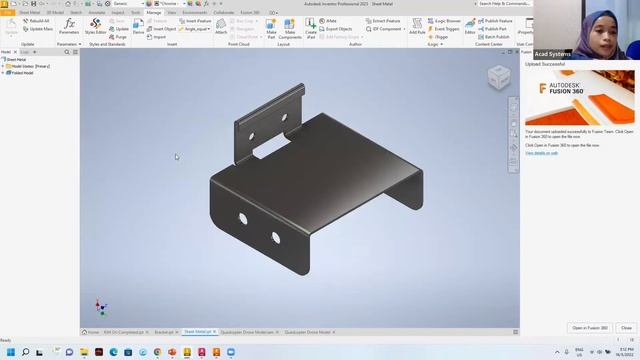Click Batch Publish
This screenshot has height=360, width=640.
click(x=494, y=37)
